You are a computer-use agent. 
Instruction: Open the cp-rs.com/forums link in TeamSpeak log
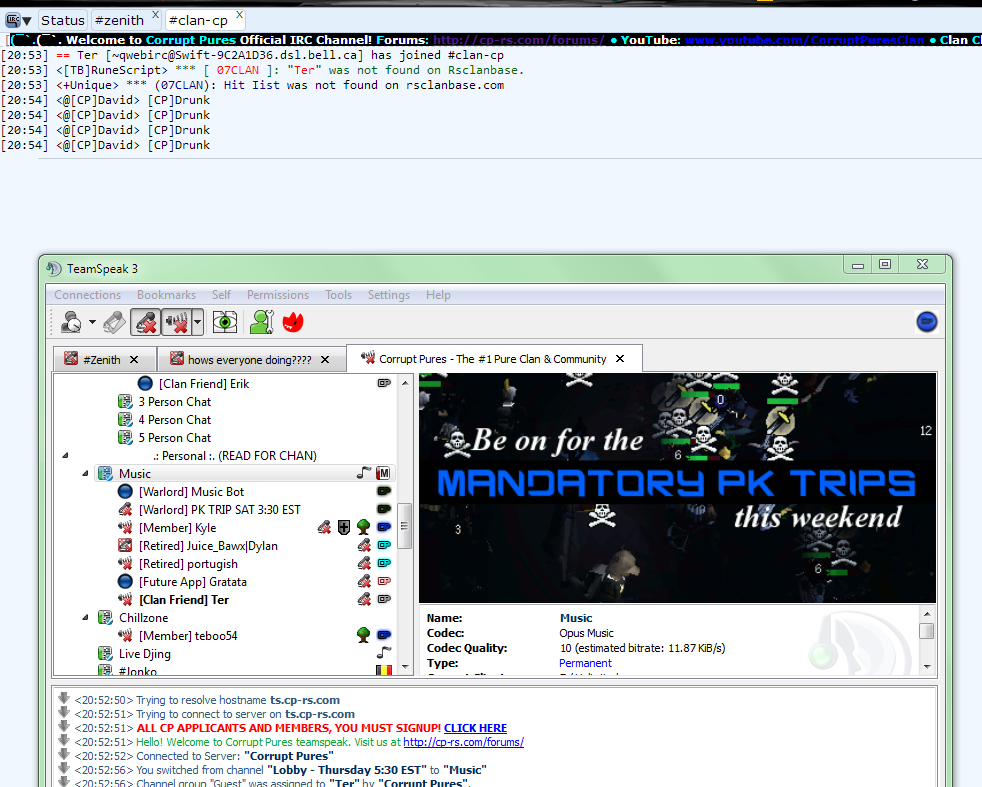click(463, 742)
